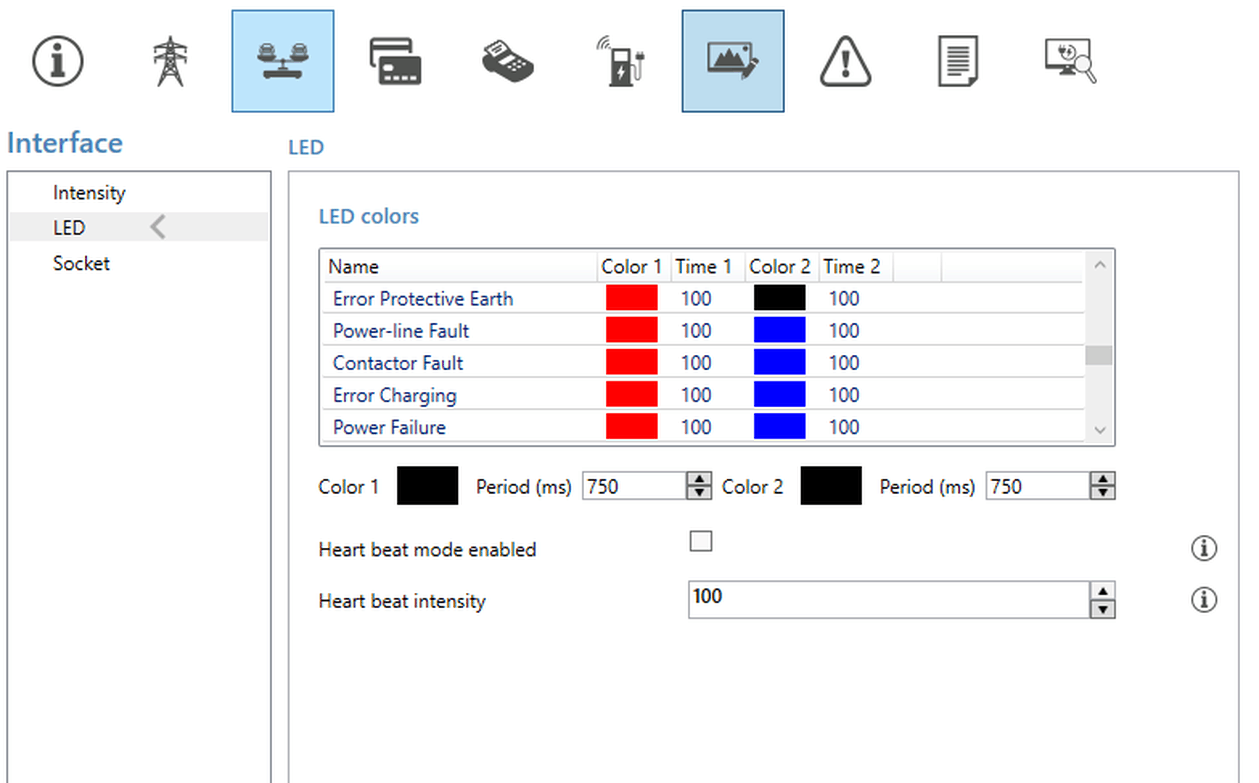
Task: Open the power grid pylon section
Action: coord(170,61)
